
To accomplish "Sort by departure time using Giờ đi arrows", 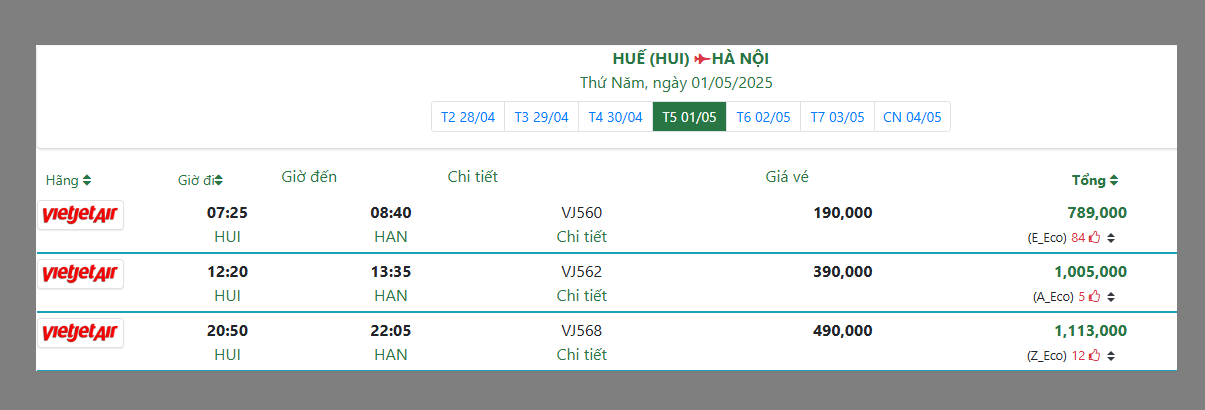I will pos(218,181).
